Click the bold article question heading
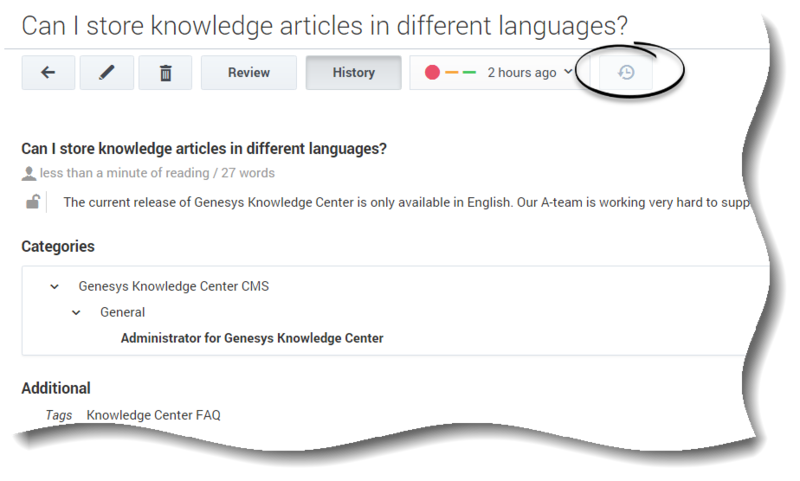Image resolution: width=800 pixels, height=481 pixels. pos(204,148)
